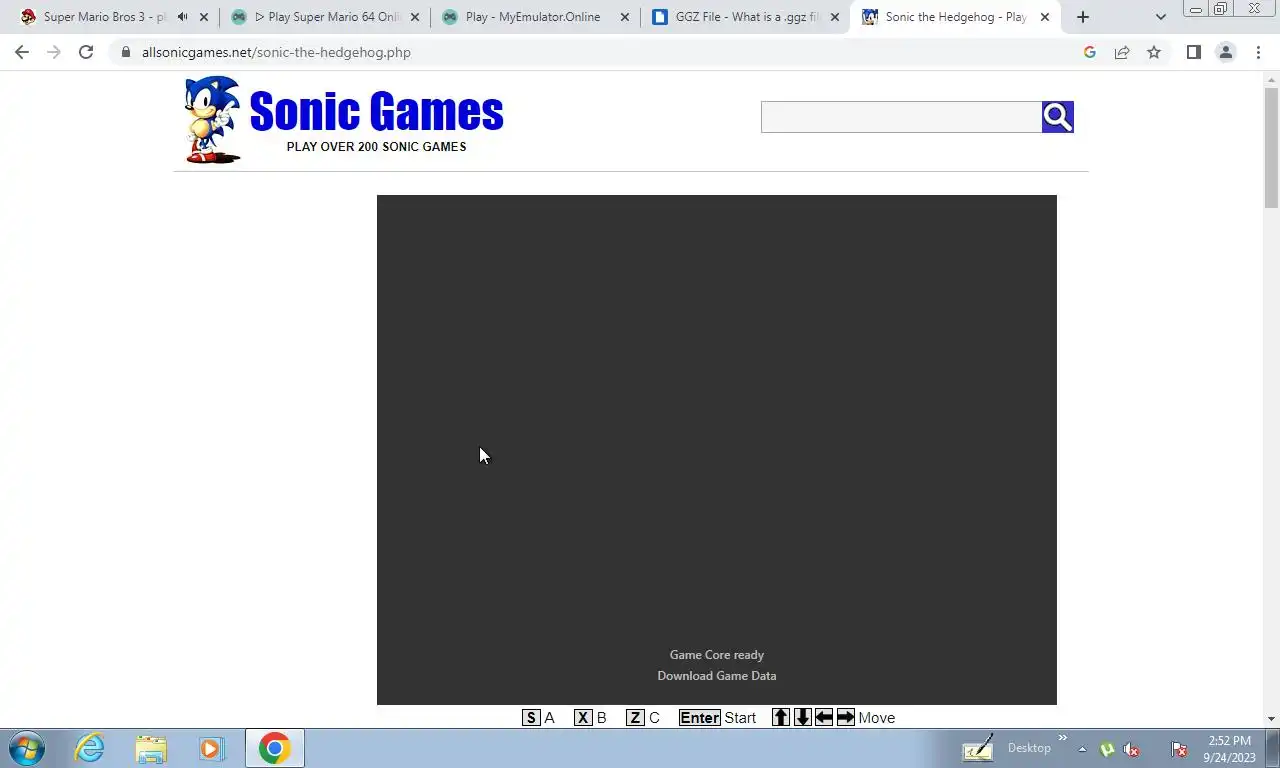Click the muted volume tray icon
The image size is (1280, 768).
point(1132,749)
